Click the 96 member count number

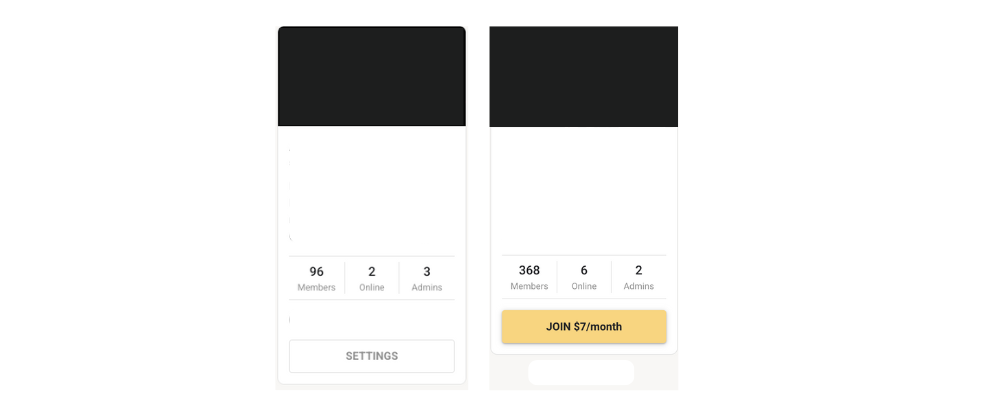[x=316, y=272]
